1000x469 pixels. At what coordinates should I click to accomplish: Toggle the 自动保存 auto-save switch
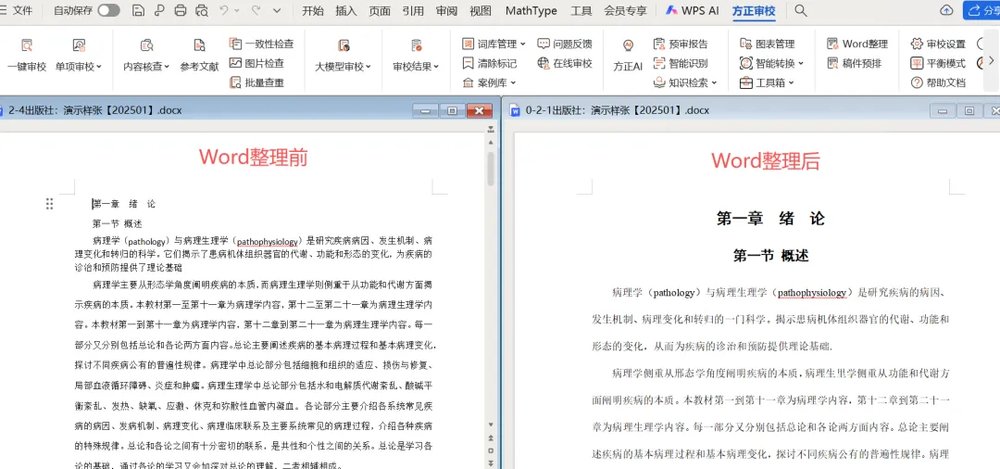click(108, 10)
